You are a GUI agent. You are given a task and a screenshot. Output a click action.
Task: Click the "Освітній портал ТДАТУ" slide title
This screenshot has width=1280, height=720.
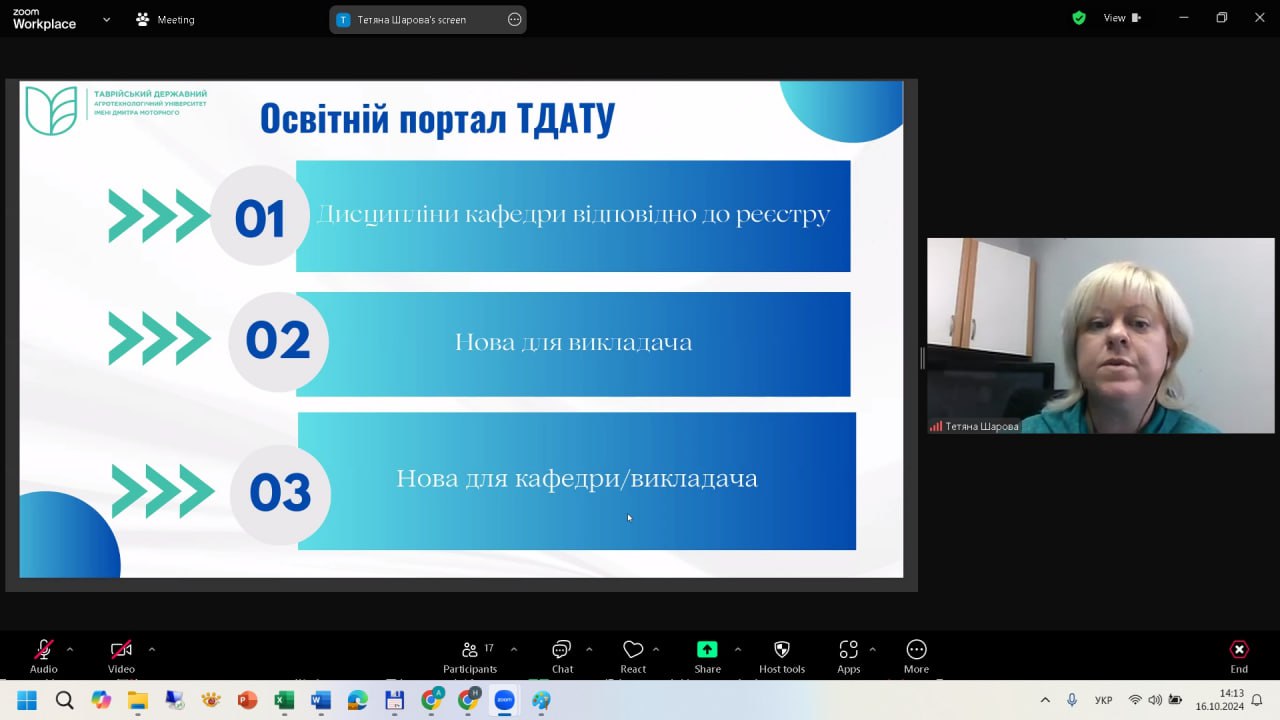tap(437, 118)
